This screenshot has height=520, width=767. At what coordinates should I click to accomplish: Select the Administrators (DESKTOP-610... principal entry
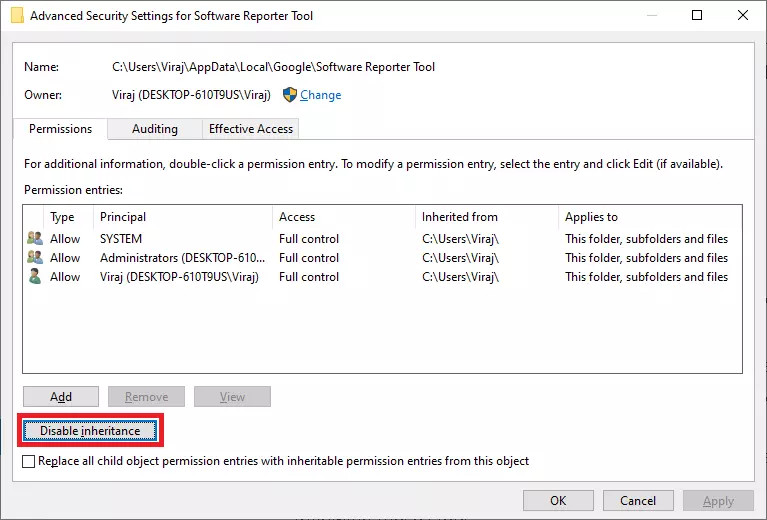[182, 258]
